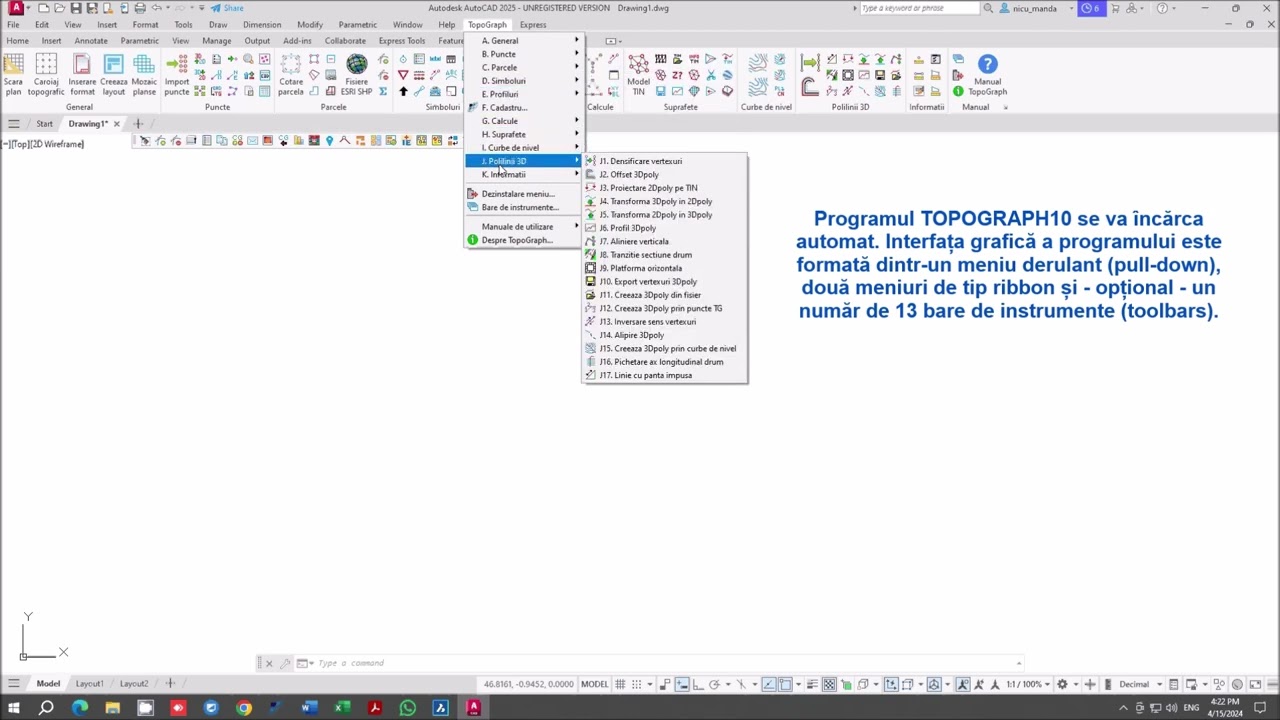
Task: Choose J17. Linie cu panta impusa
Action: pos(665,375)
